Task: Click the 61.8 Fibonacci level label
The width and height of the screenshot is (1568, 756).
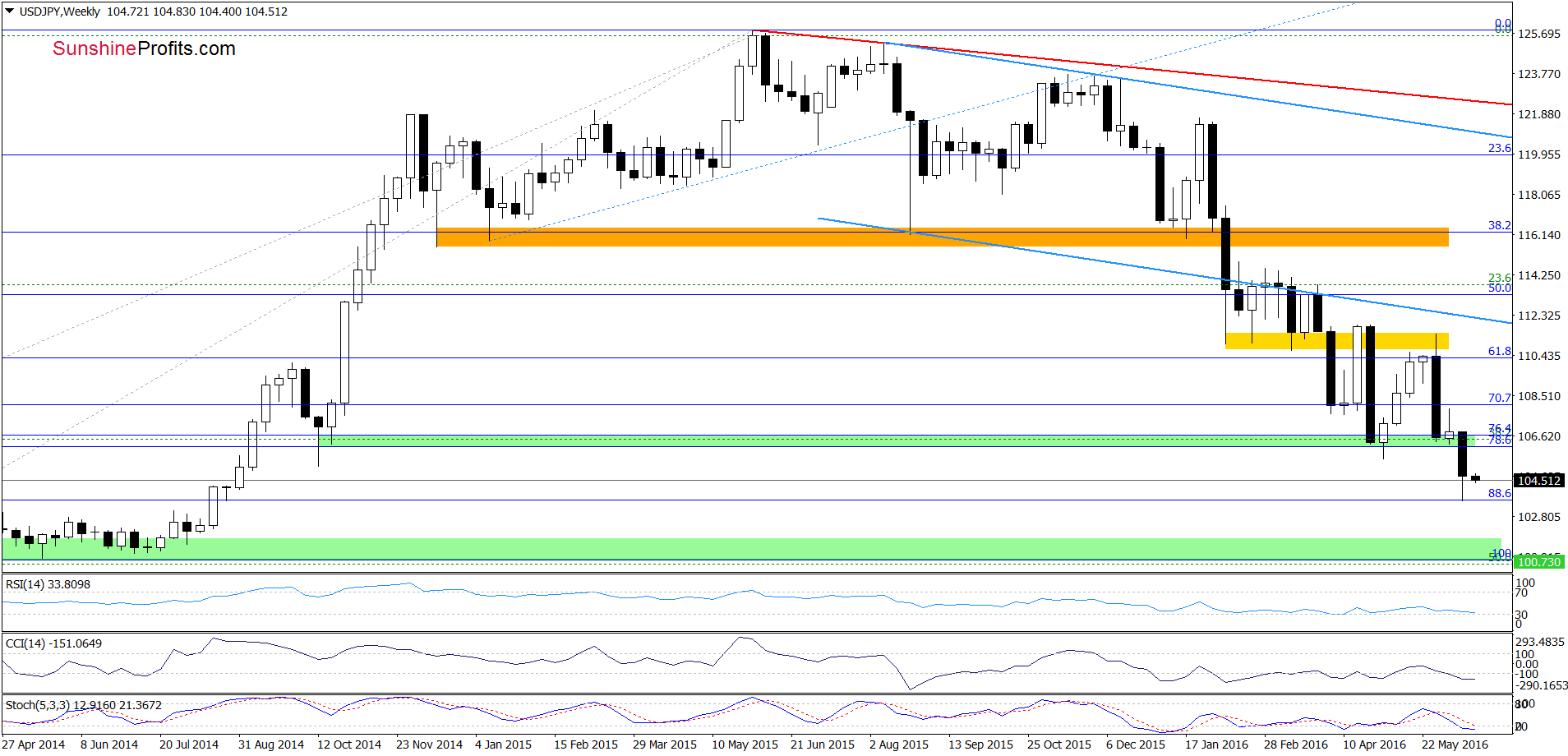Action: 1499,351
